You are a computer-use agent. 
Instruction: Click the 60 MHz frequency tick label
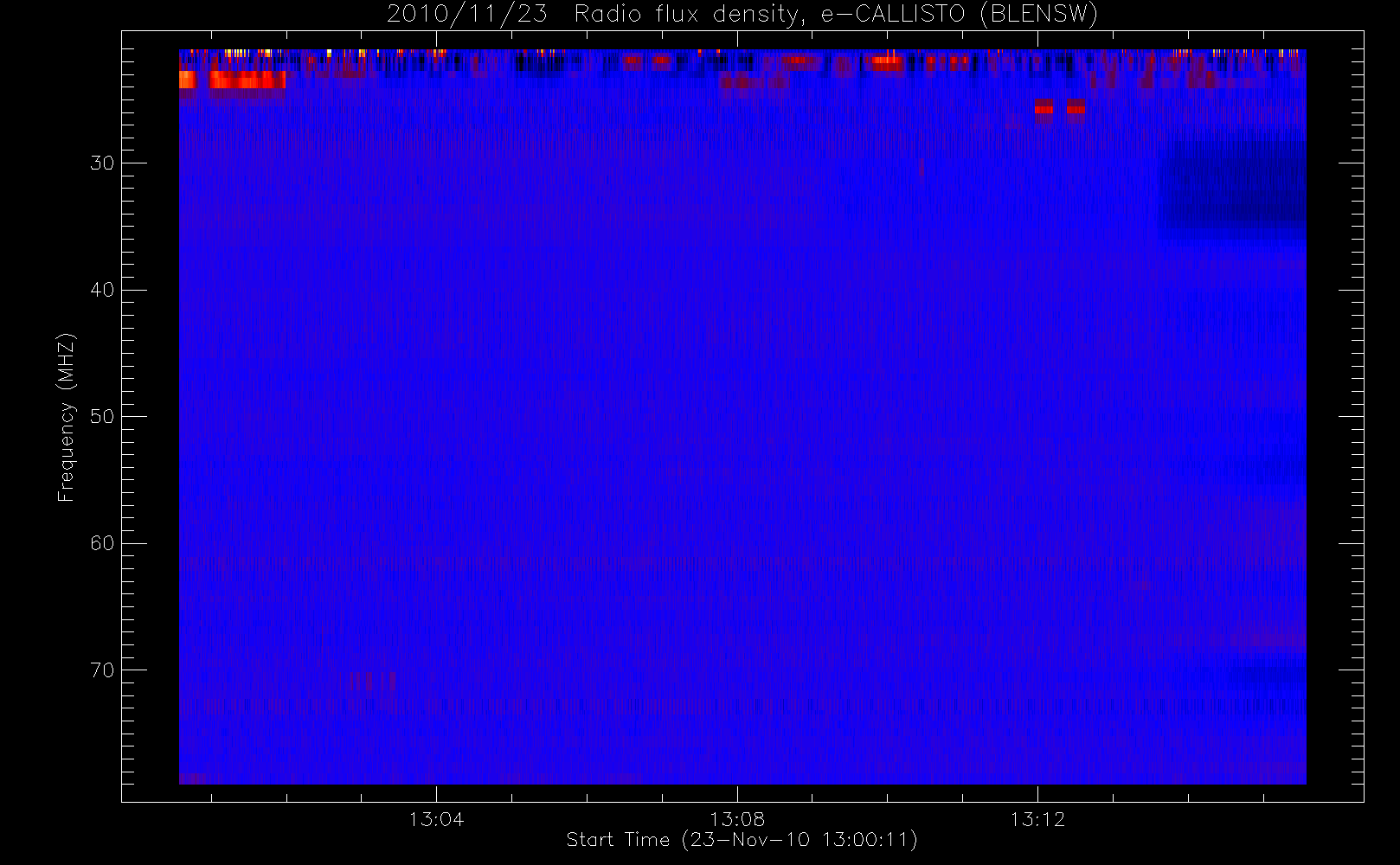point(101,543)
